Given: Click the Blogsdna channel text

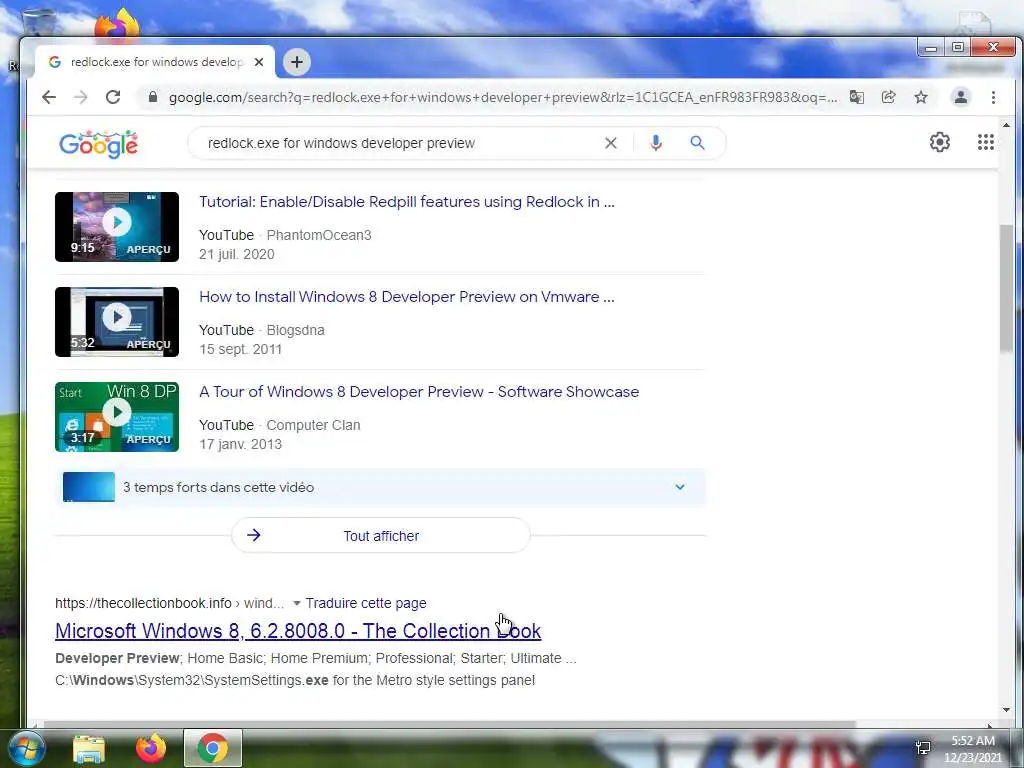Looking at the screenshot, I should point(295,330).
